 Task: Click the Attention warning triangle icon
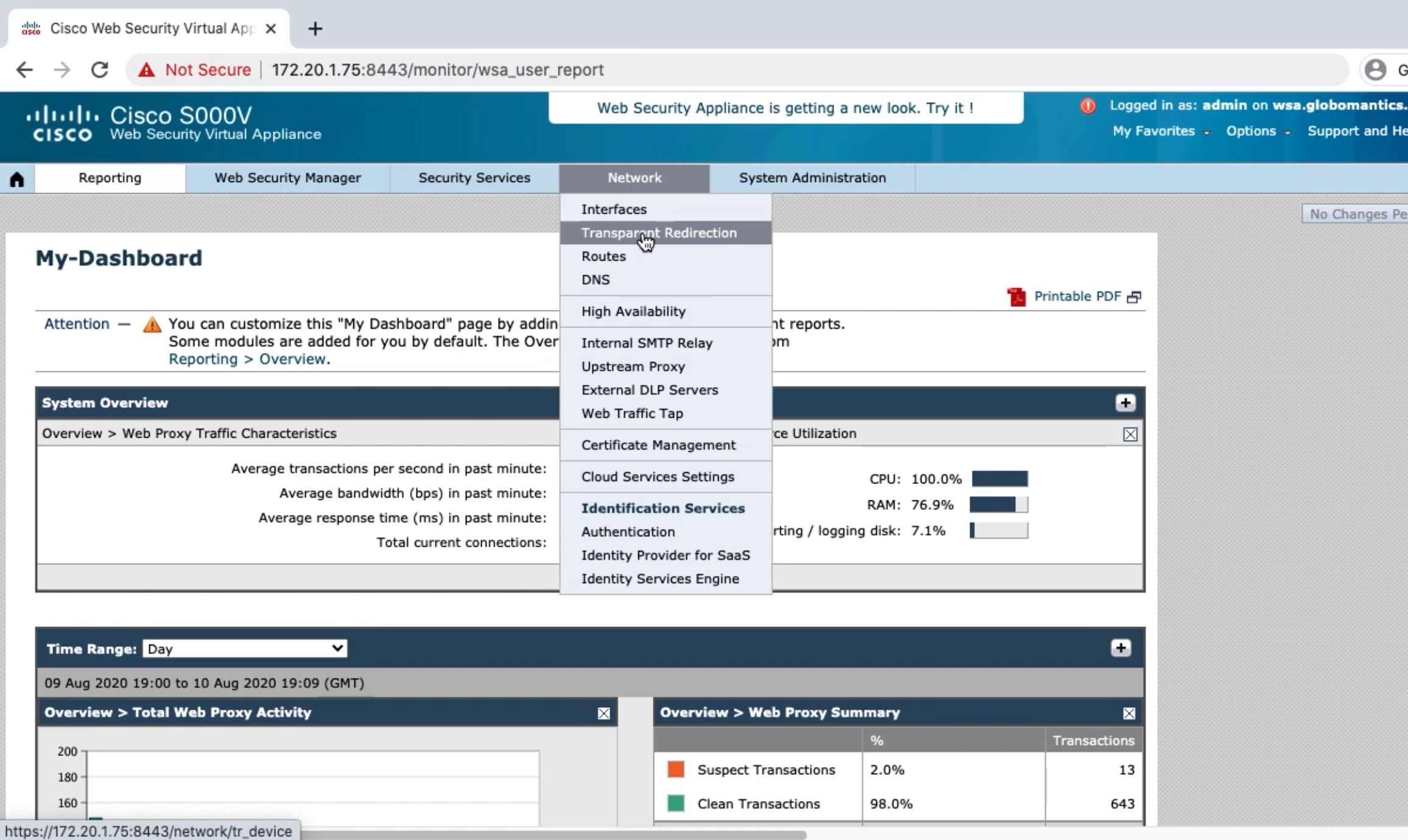[x=152, y=324]
